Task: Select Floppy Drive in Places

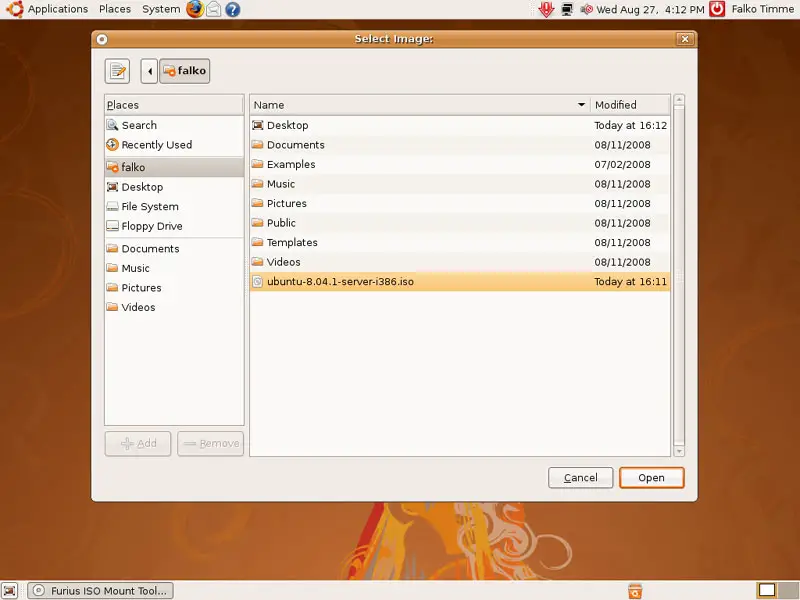Action: click(174, 226)
